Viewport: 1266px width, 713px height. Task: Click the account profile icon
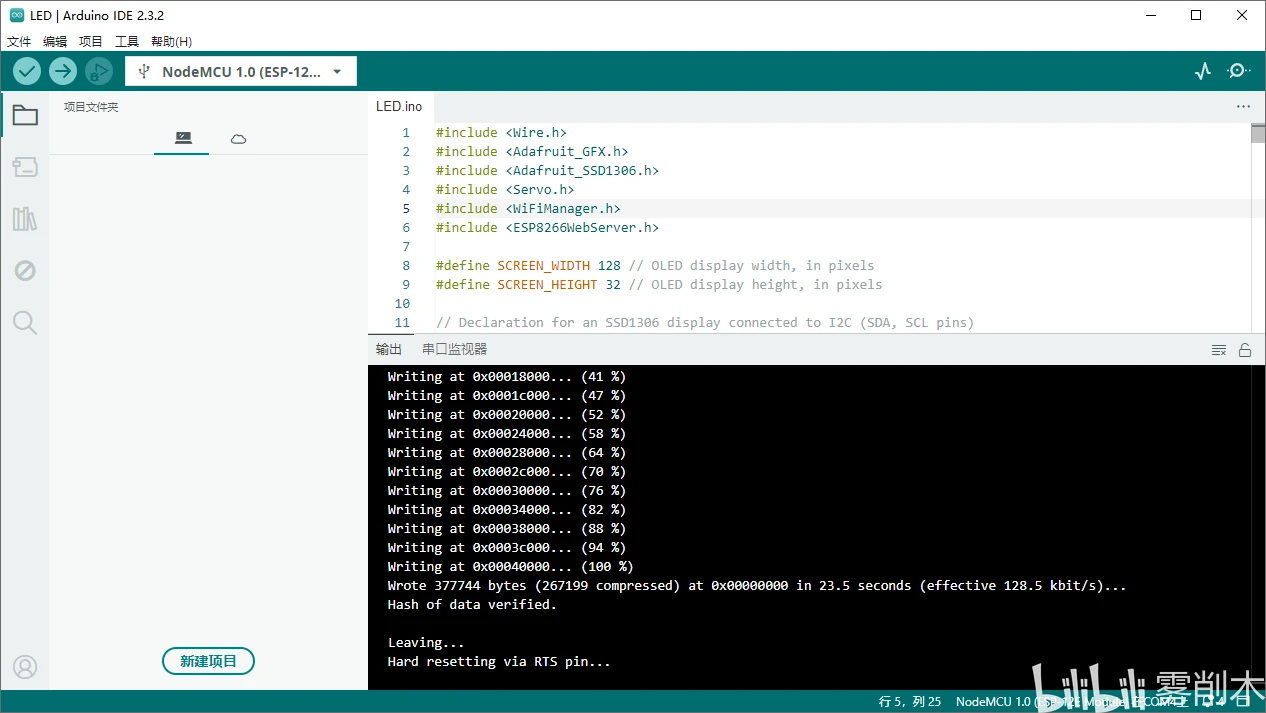point(25,667)
